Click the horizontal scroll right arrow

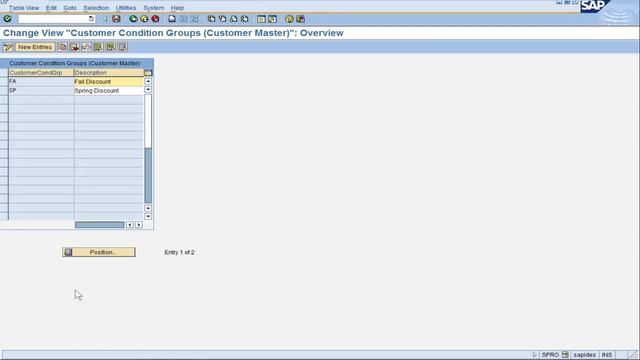(139, 225)
